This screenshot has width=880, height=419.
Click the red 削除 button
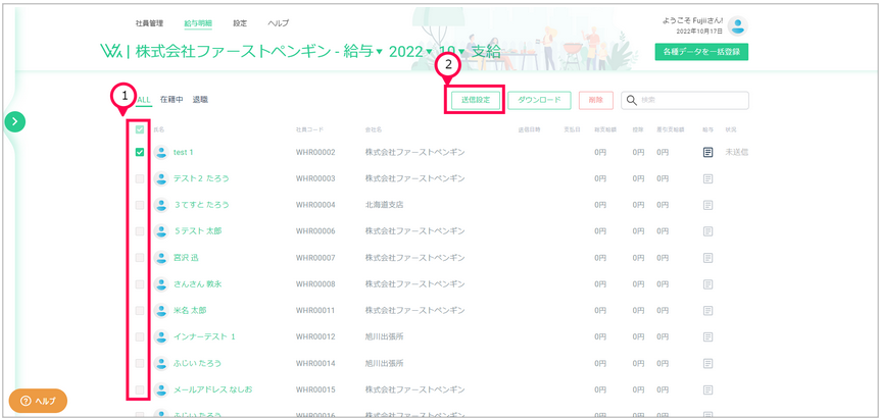point(595,100)
